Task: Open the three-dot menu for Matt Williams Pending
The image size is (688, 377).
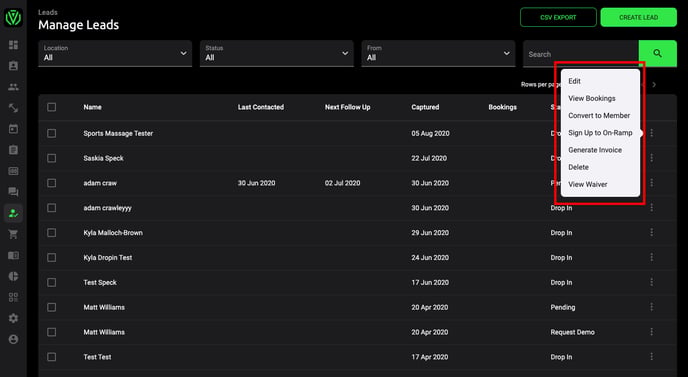Action: (x=652, y=307)
